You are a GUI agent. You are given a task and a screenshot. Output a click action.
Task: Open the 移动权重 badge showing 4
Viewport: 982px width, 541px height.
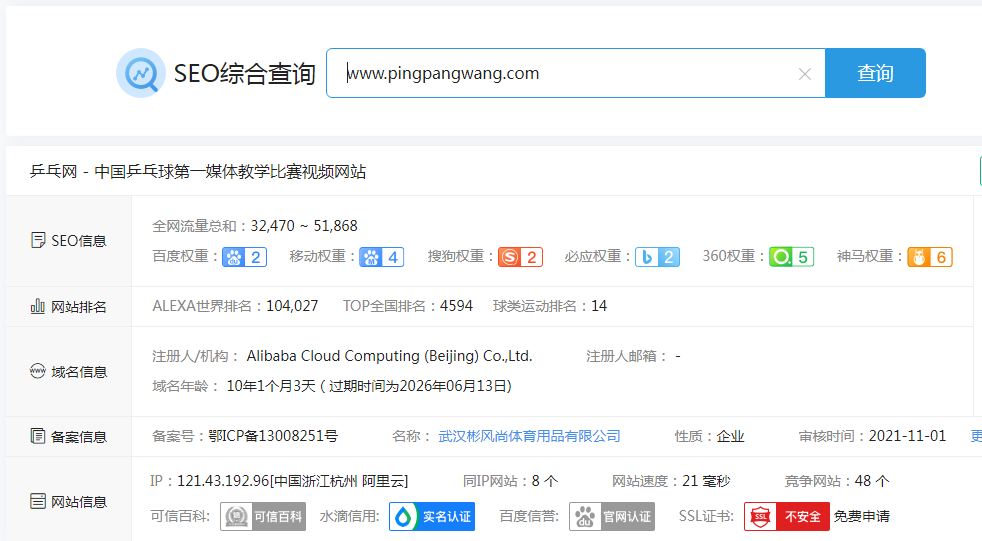point(381,257)
